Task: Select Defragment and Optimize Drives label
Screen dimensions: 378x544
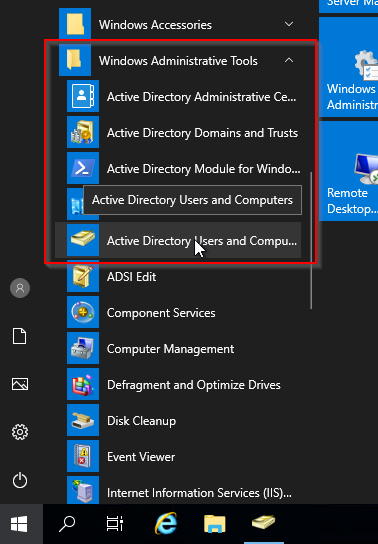Action: point(194,385)
